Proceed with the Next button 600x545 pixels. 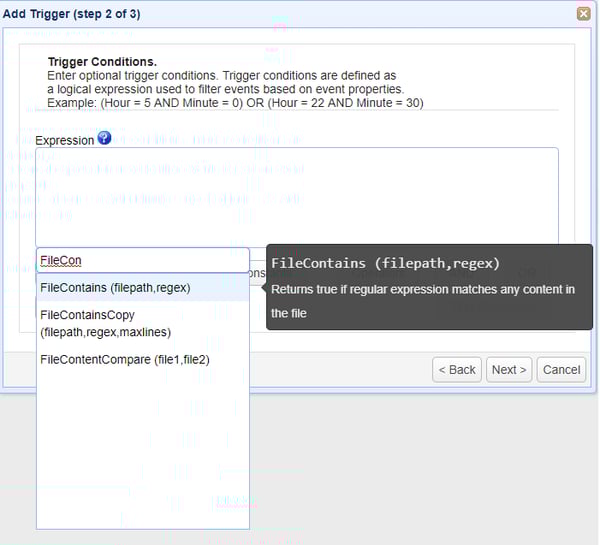pyautogui.click(x=509, y=369)
